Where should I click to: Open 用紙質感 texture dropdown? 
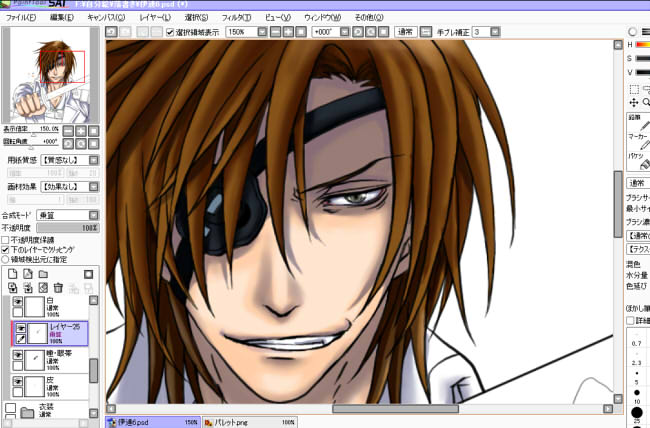[94, 160]
